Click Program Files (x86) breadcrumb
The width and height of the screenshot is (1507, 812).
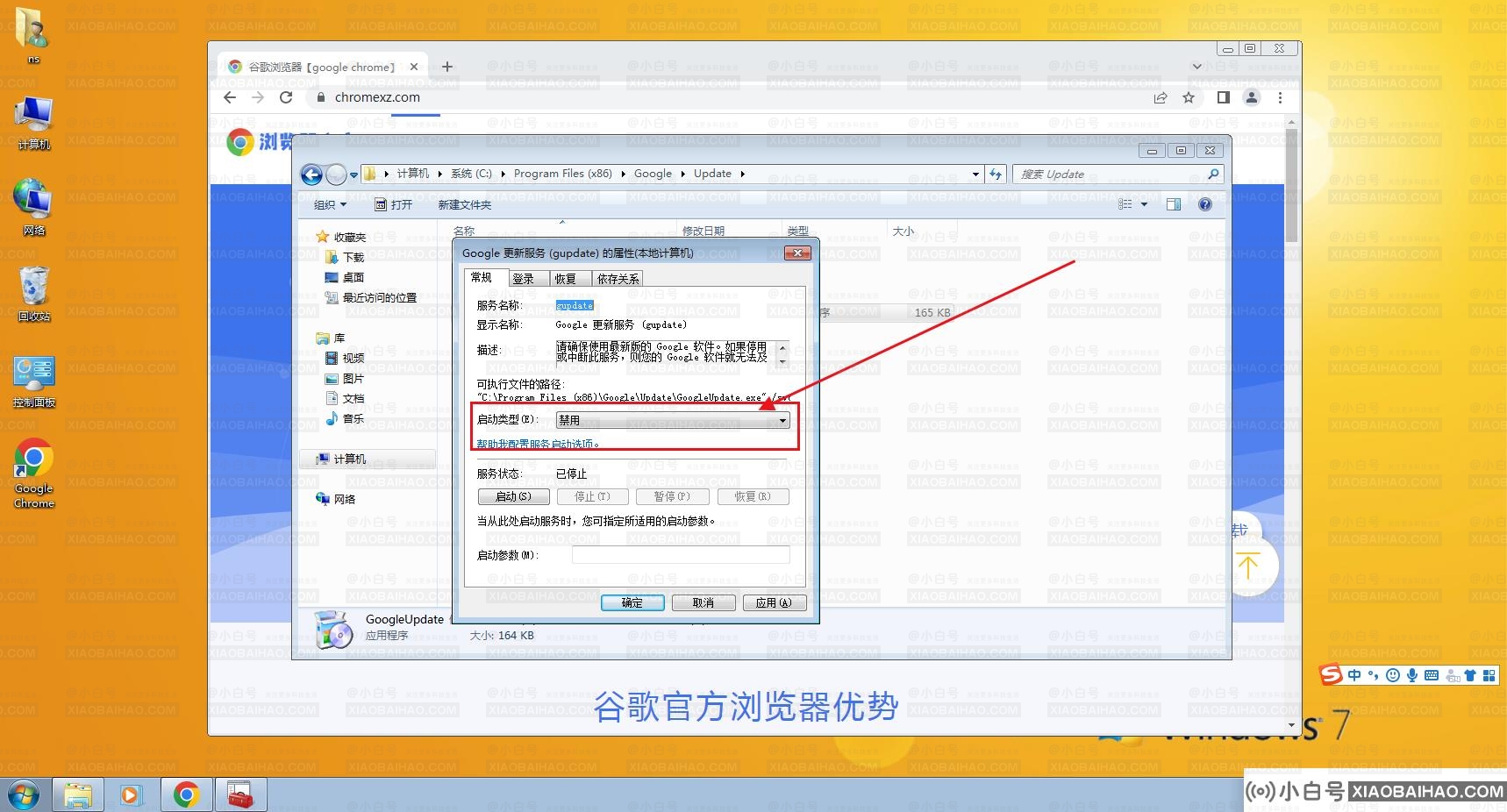[563, 174]
